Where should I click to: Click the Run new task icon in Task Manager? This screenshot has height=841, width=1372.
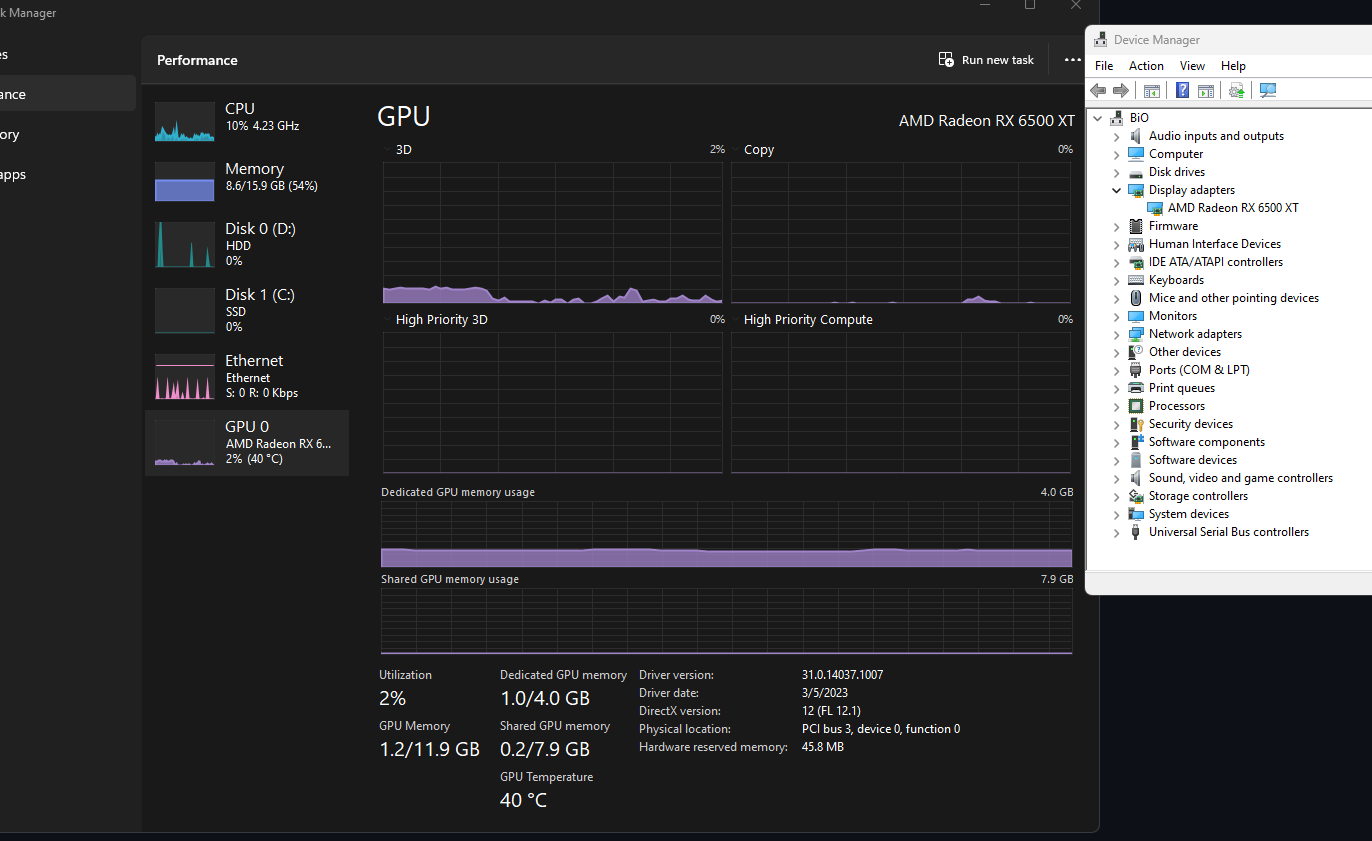pos(945,59)
